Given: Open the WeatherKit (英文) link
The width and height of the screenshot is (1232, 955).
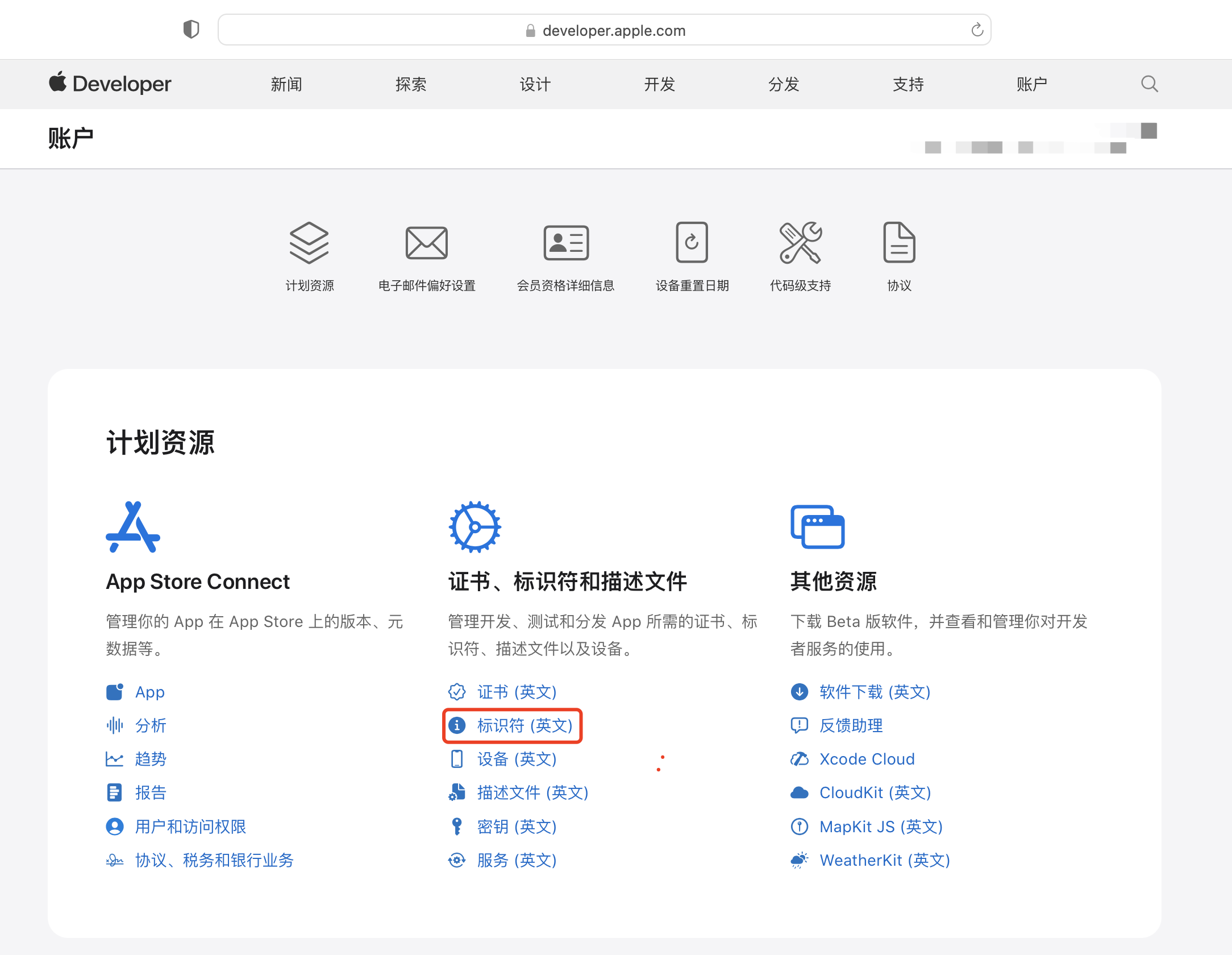Looking at the screenshot, I should pos(885,860).
